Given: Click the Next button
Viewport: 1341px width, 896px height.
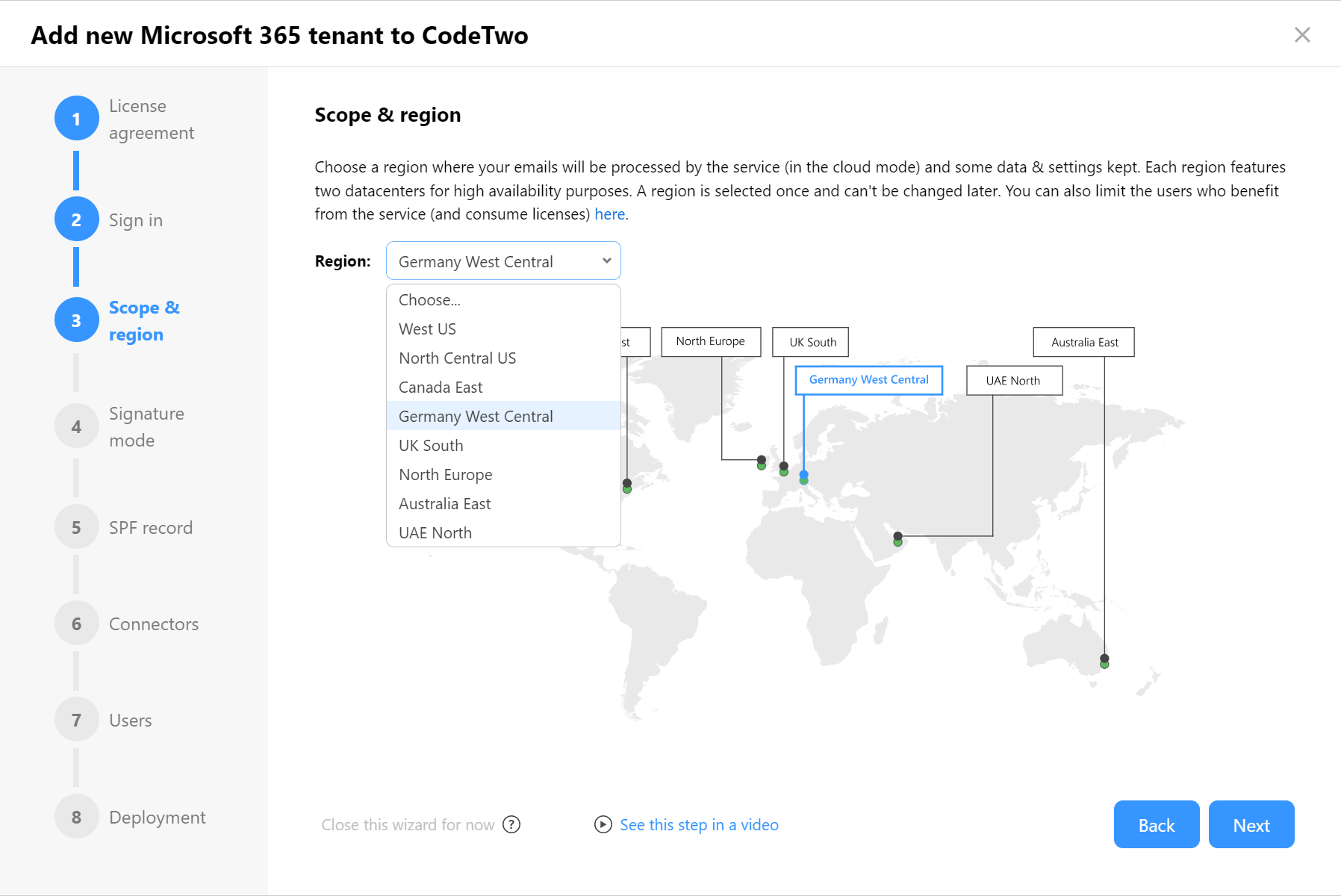Looking at the screenshot, I should point(1251,824).
